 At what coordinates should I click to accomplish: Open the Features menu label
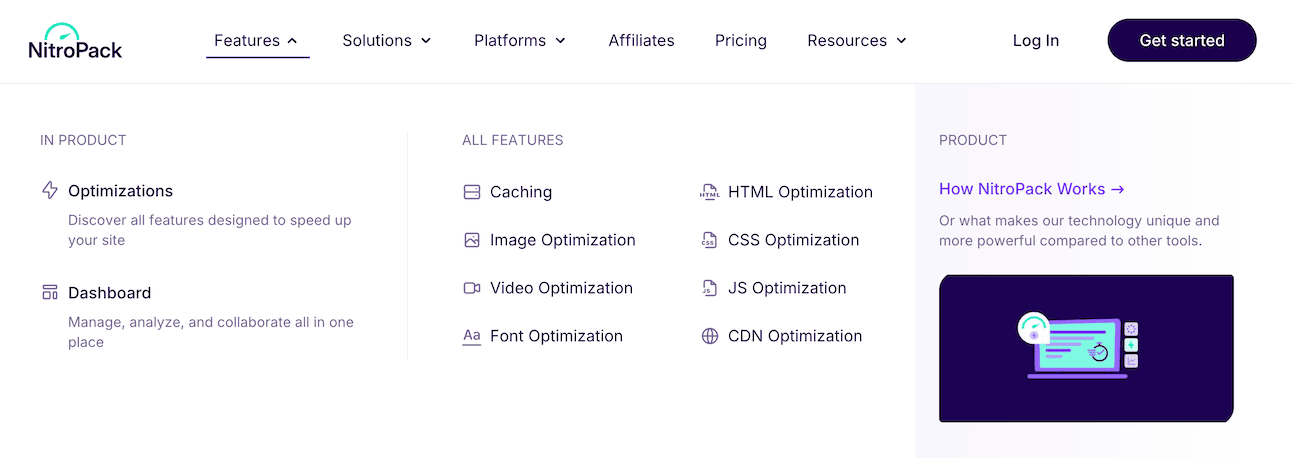click(247, 41)
